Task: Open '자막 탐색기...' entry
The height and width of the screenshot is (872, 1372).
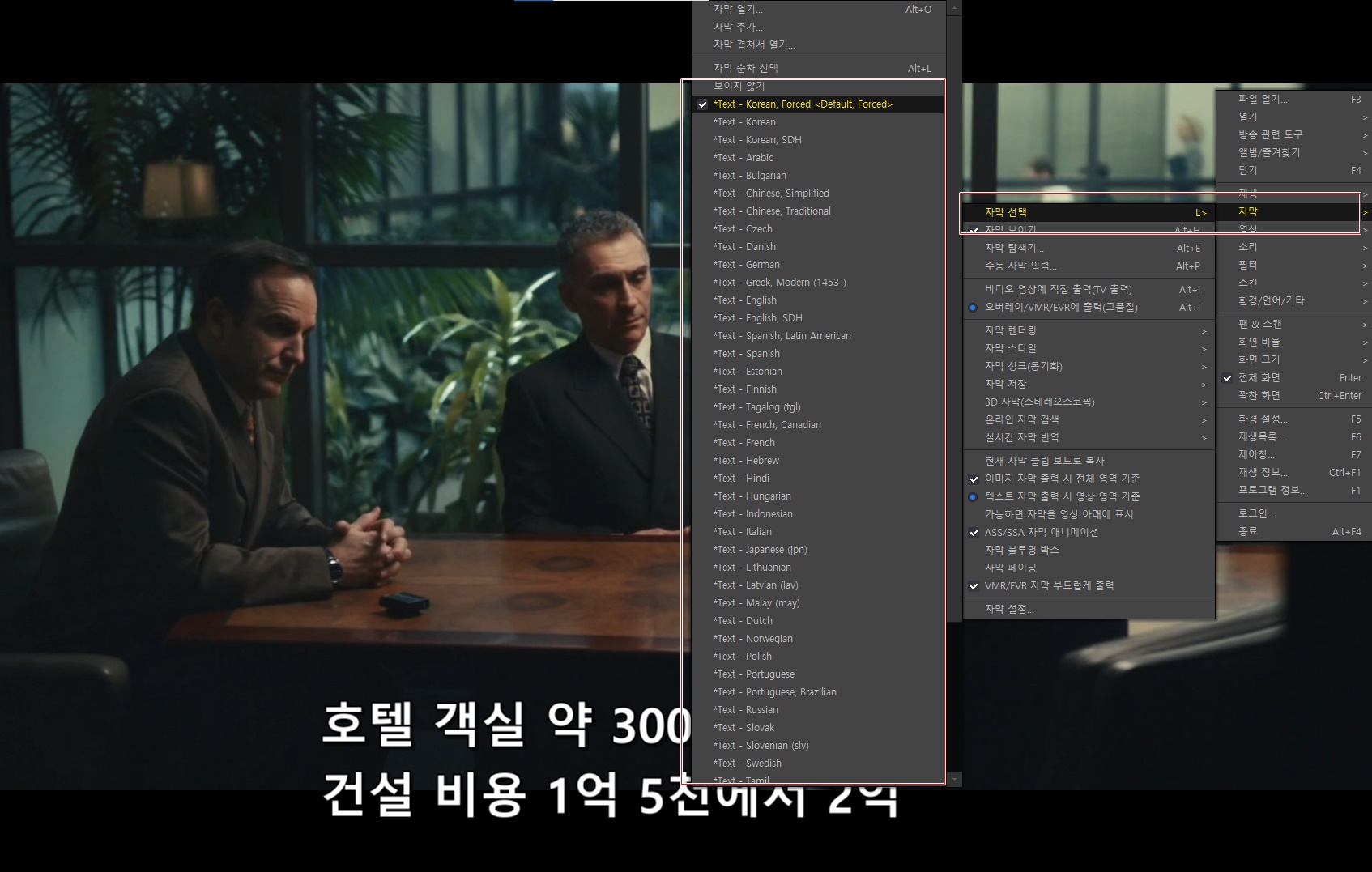Action: pyautogui.click(x=1089, y=248)
